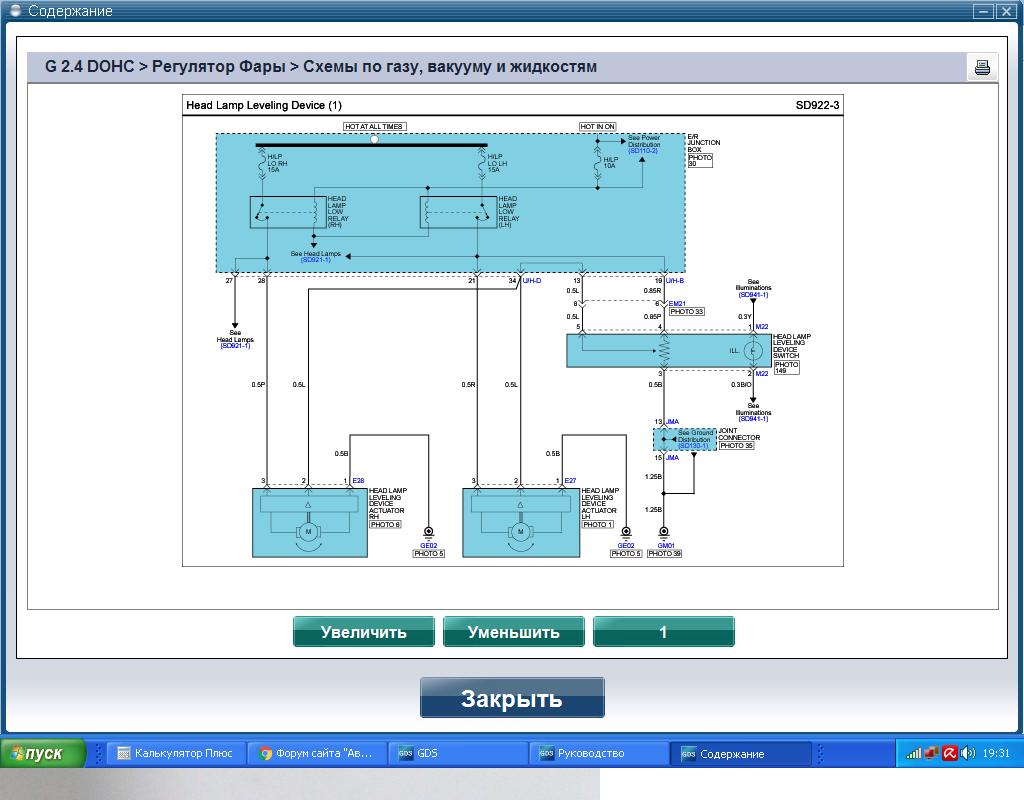1024x800 pixels.
Task: View PHOTO 149 of the leveling device switch
Action: pos(786,367)
